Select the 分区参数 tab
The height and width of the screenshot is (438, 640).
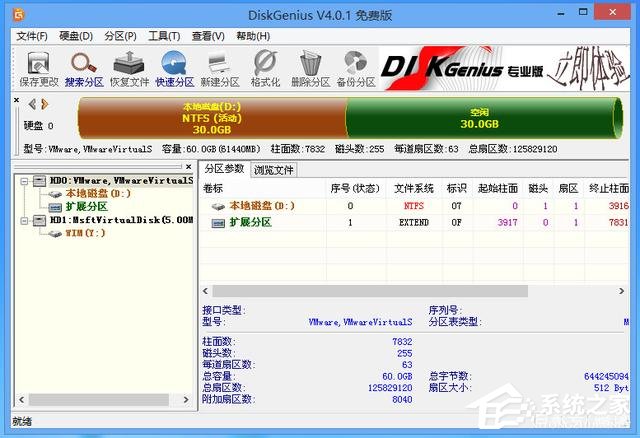(x=225, y=169)
